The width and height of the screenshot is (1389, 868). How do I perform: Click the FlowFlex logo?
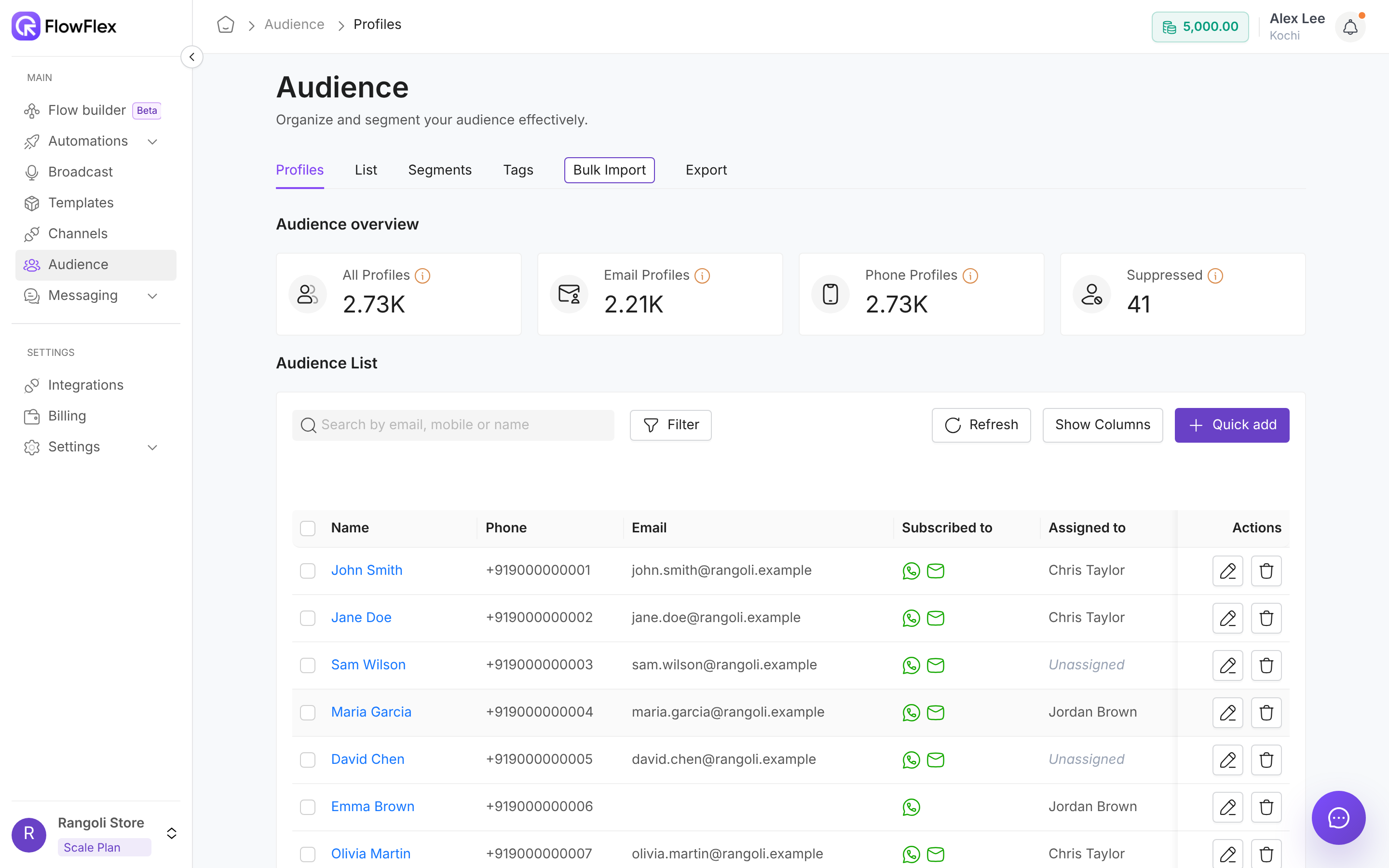[64, 27]
